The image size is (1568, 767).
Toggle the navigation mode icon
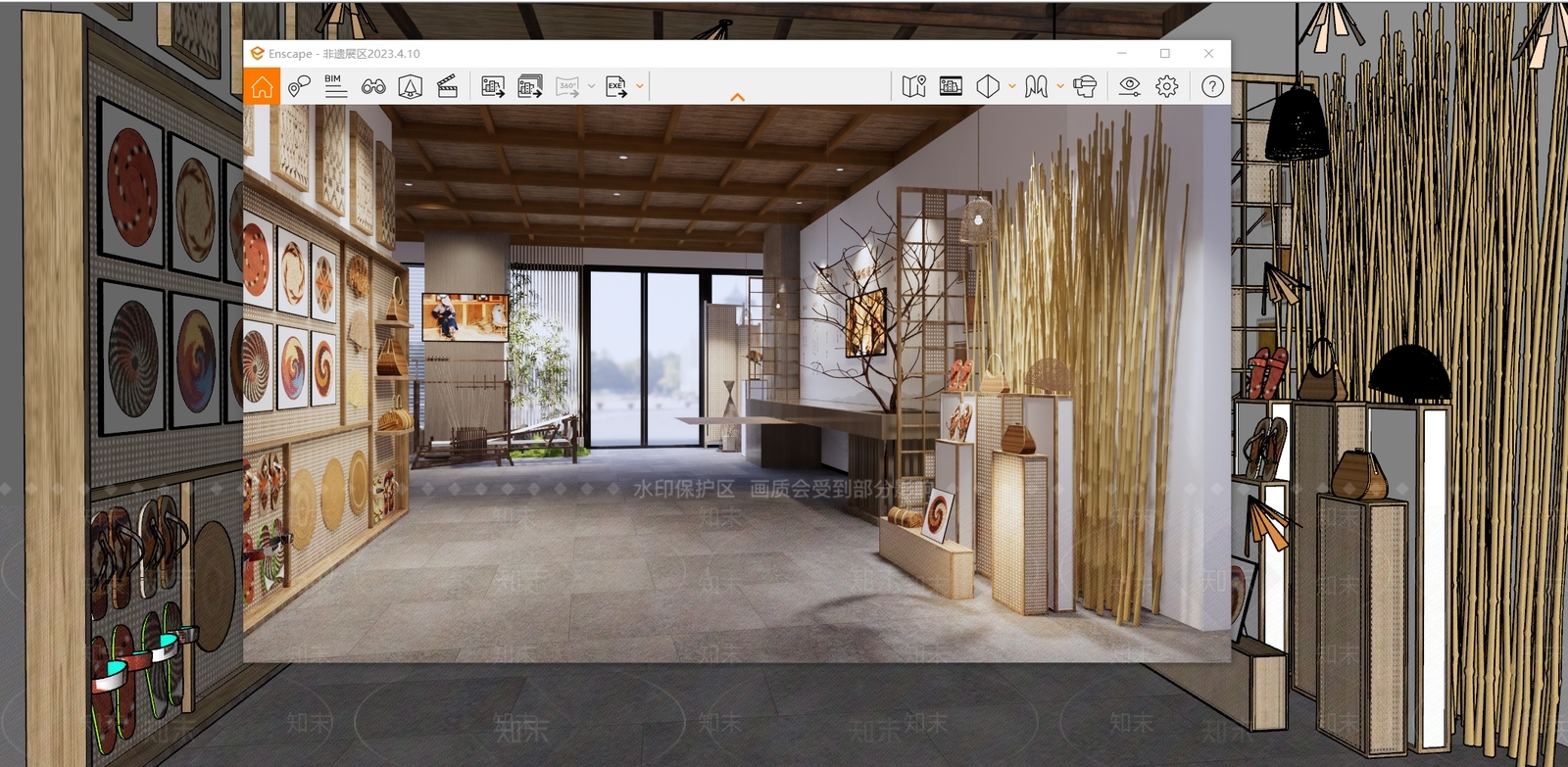[x=1036, y=86]
